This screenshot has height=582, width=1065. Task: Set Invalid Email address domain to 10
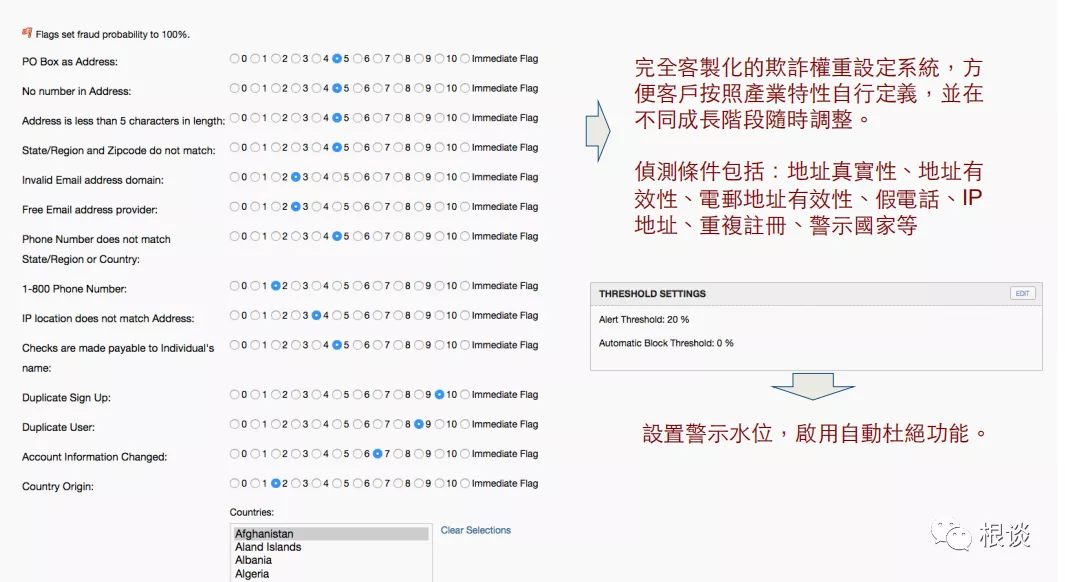(439, 177)
